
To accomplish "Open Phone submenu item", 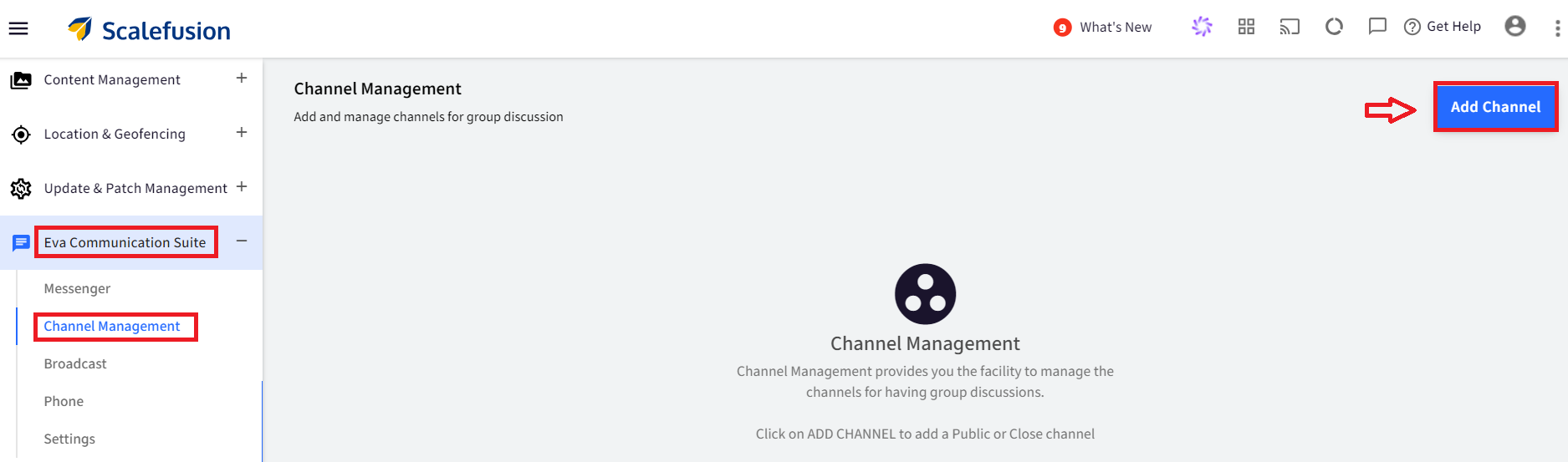I will pos(64,401).
